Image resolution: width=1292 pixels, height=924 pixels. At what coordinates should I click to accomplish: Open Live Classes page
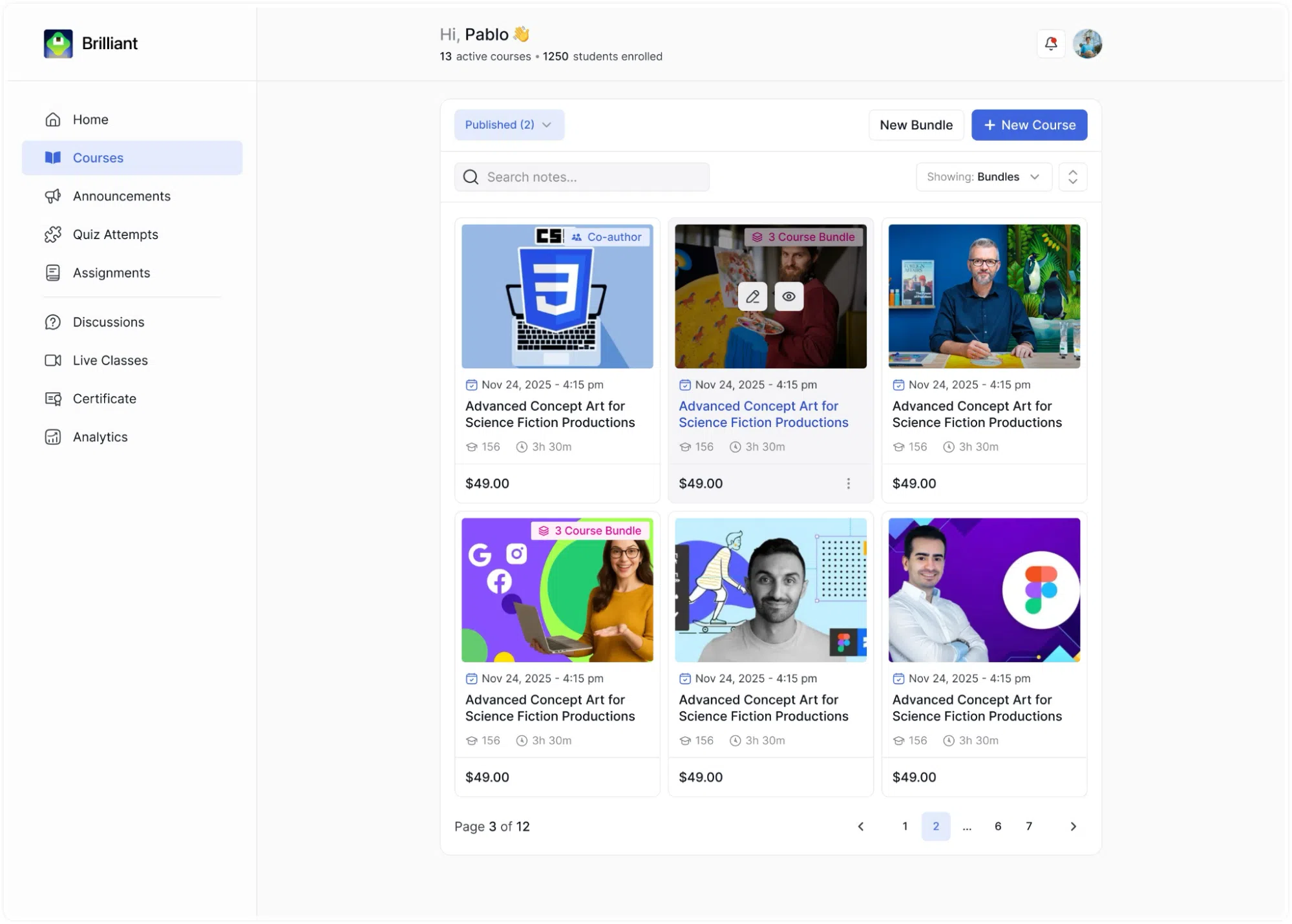pyautogui.click(x=132, y=360)
